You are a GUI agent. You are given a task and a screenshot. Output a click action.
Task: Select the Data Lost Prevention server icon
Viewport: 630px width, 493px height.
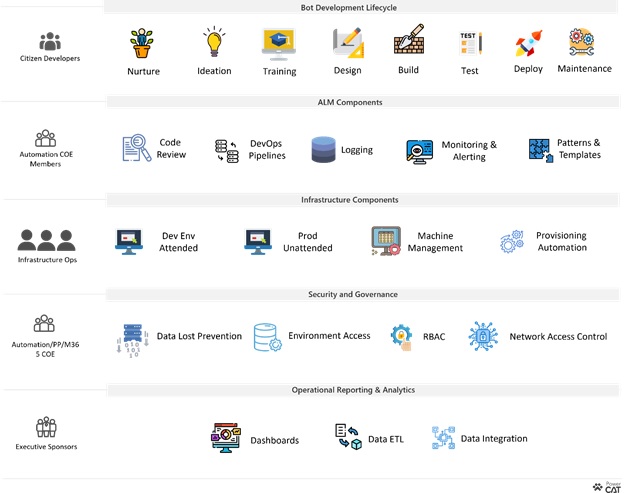click(x=133, y=341)
